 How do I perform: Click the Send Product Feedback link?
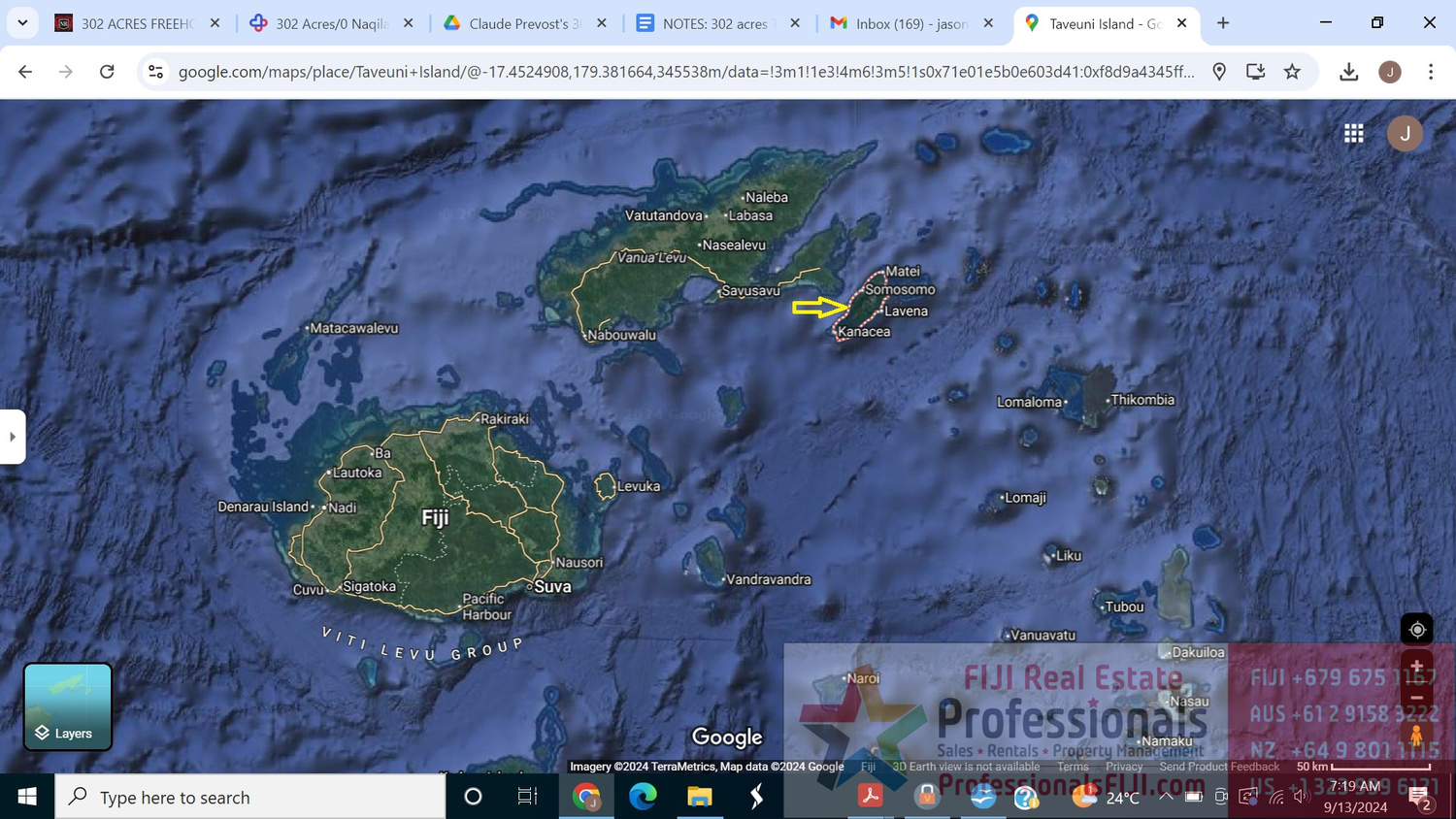point(1218,767)
